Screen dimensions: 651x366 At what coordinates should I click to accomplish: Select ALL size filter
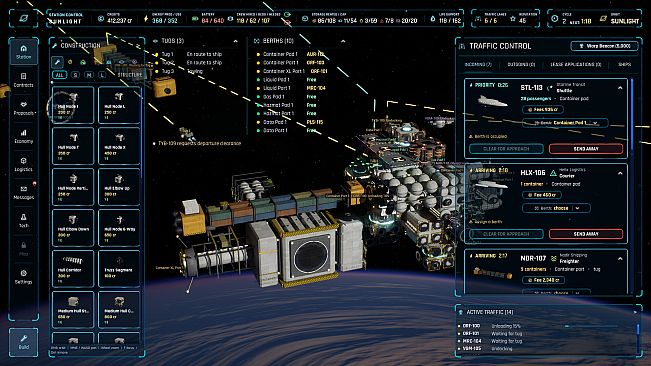click(59, 75)
